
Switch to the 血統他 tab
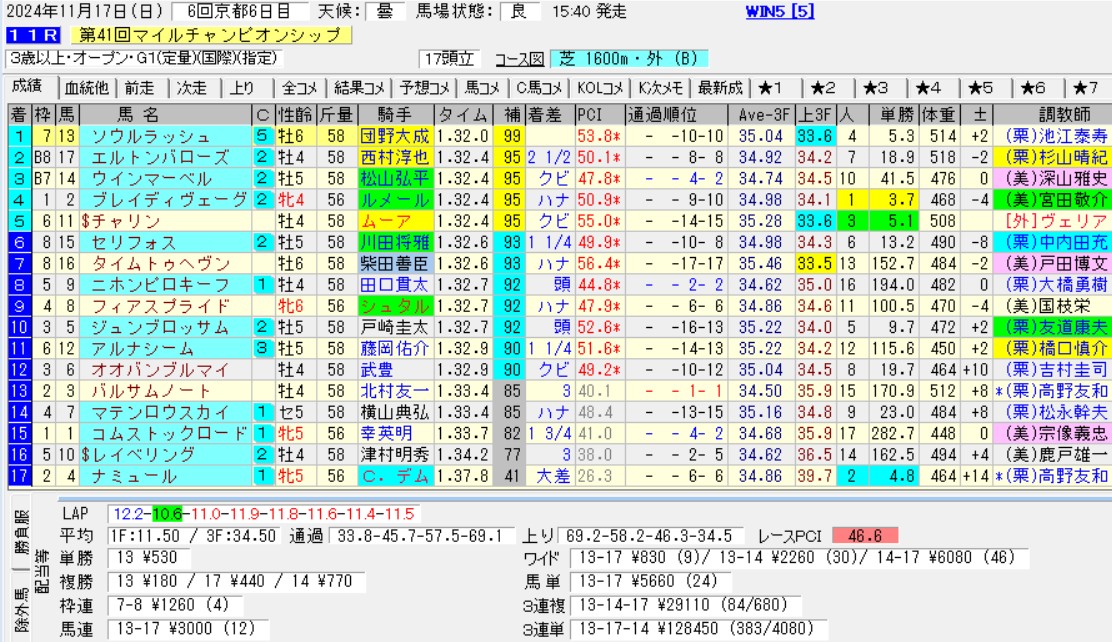coord(86,87)
